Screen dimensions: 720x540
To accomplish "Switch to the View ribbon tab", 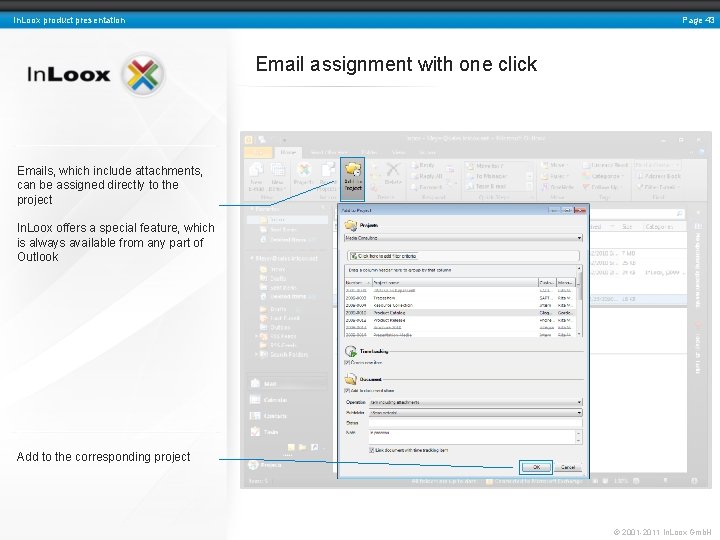I will 398,152.
